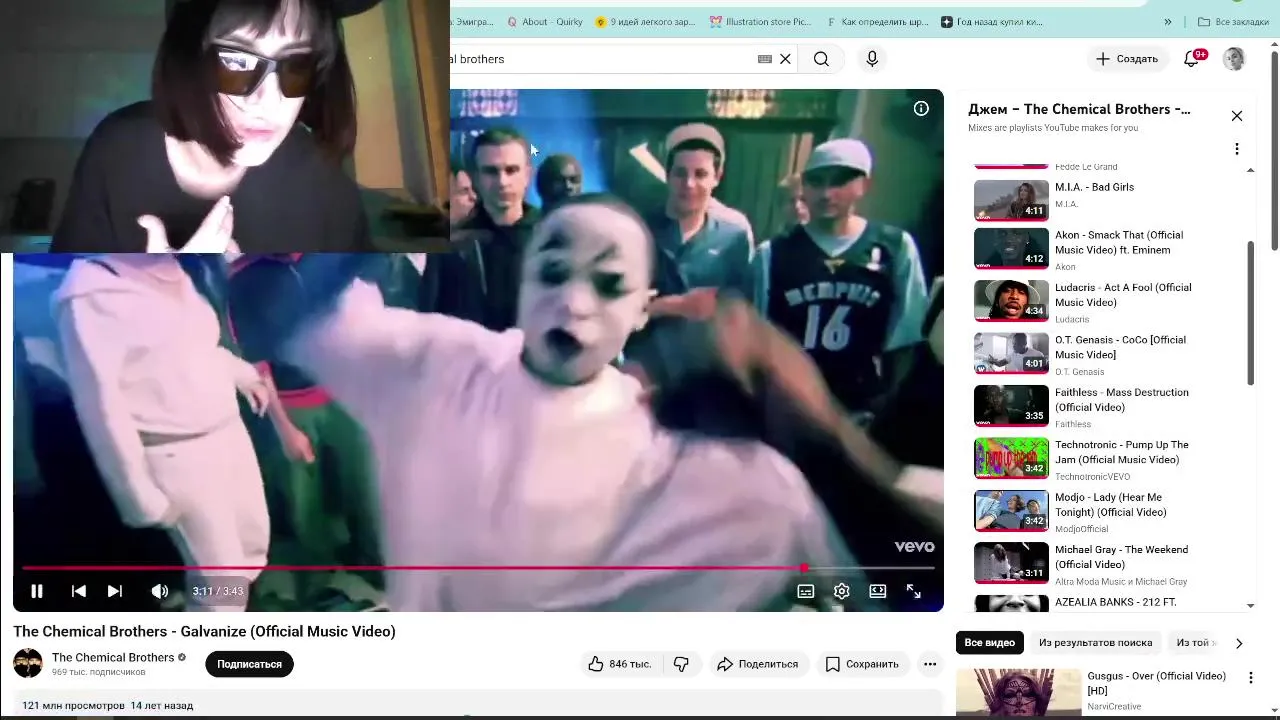Enter fullscreen mode
The height and width of the screenshot is (720, 1280).
pyautogui.click(x=914, y=591)
